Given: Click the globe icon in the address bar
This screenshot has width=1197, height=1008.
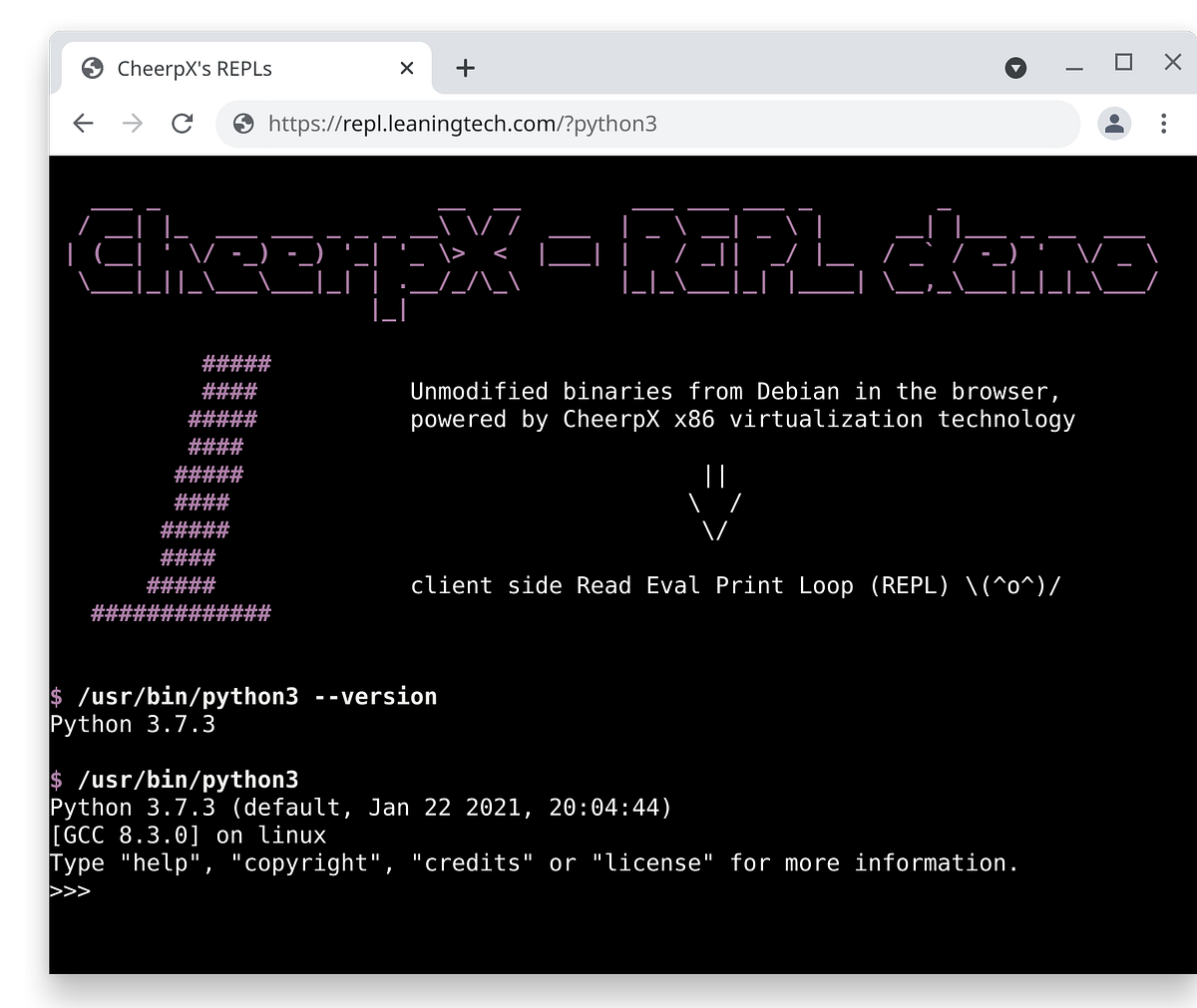Looking at the screenshot, I should (242, 124).
